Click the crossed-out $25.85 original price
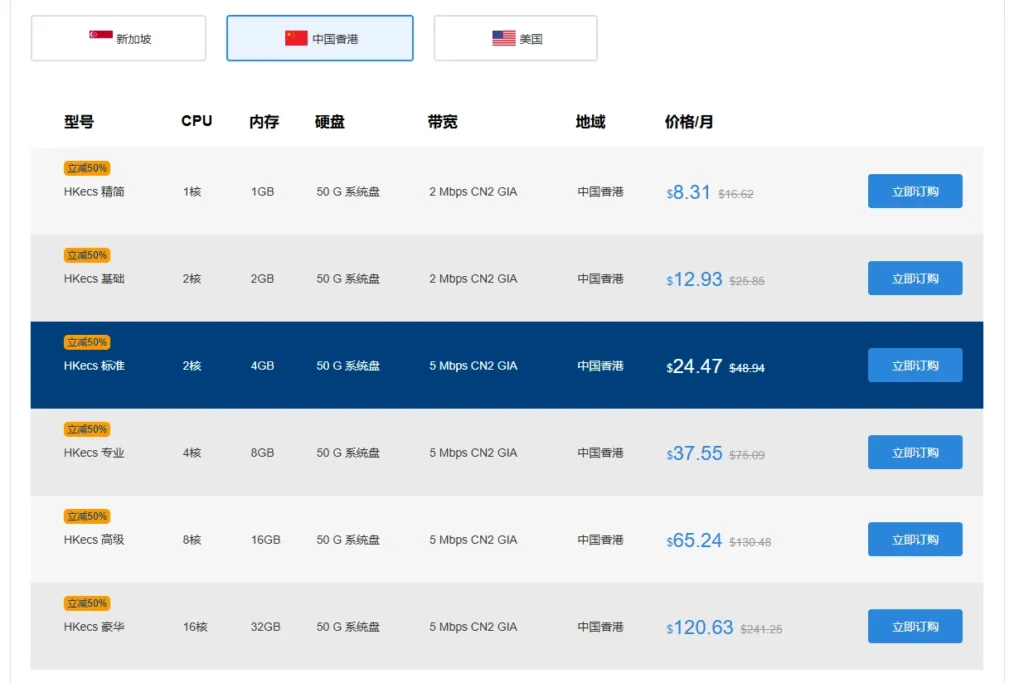Image resolution: width=1024 pixels, height=683 pixels. 747,281
